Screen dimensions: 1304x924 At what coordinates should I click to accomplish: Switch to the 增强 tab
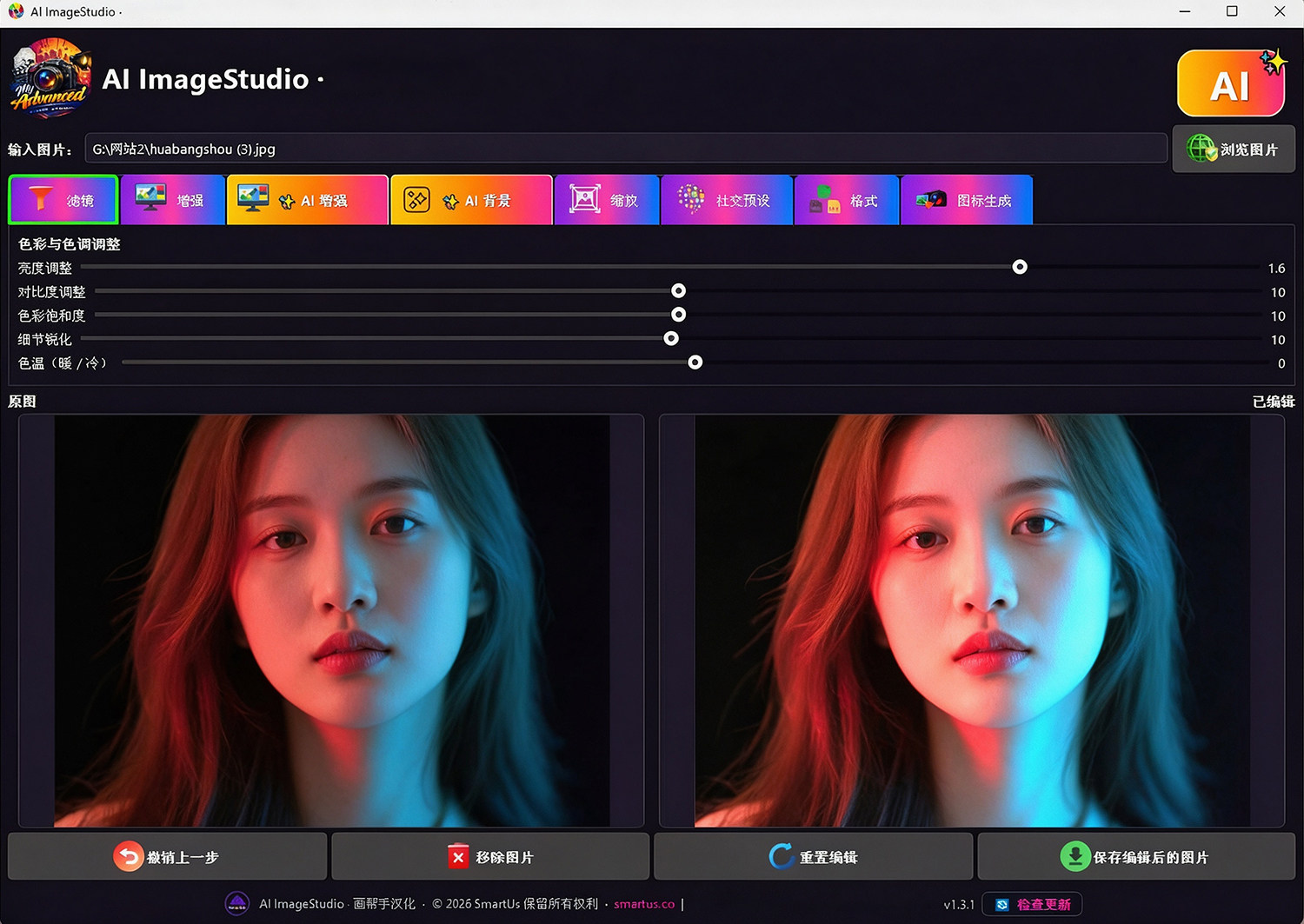[172, 200]
